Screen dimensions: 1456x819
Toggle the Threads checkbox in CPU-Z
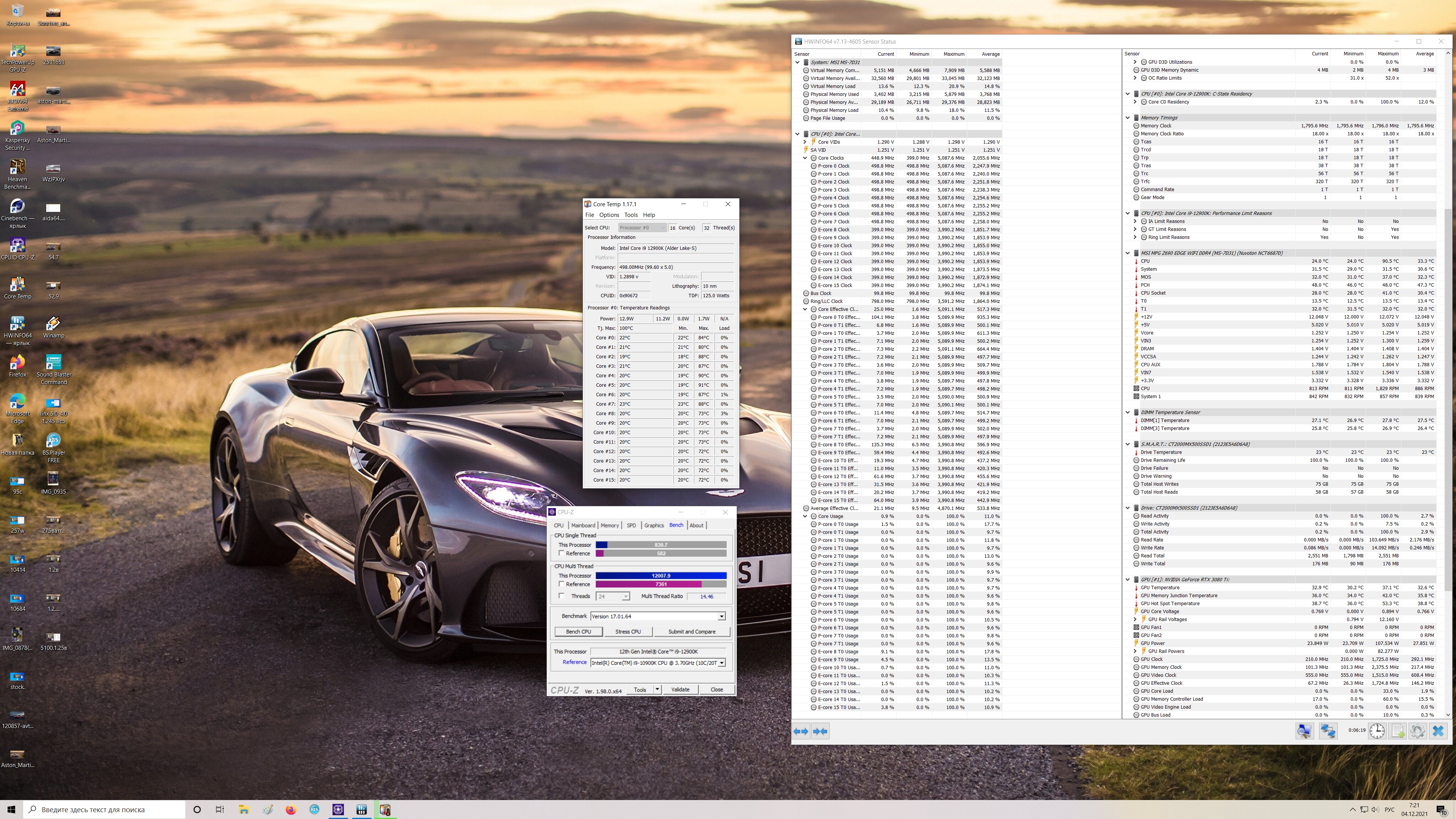tap(561, 596)
